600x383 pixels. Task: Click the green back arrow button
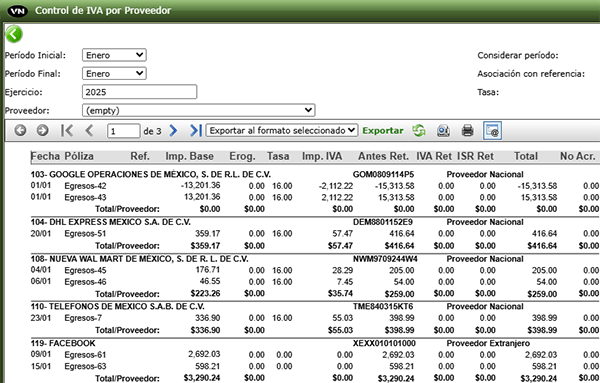14,34
